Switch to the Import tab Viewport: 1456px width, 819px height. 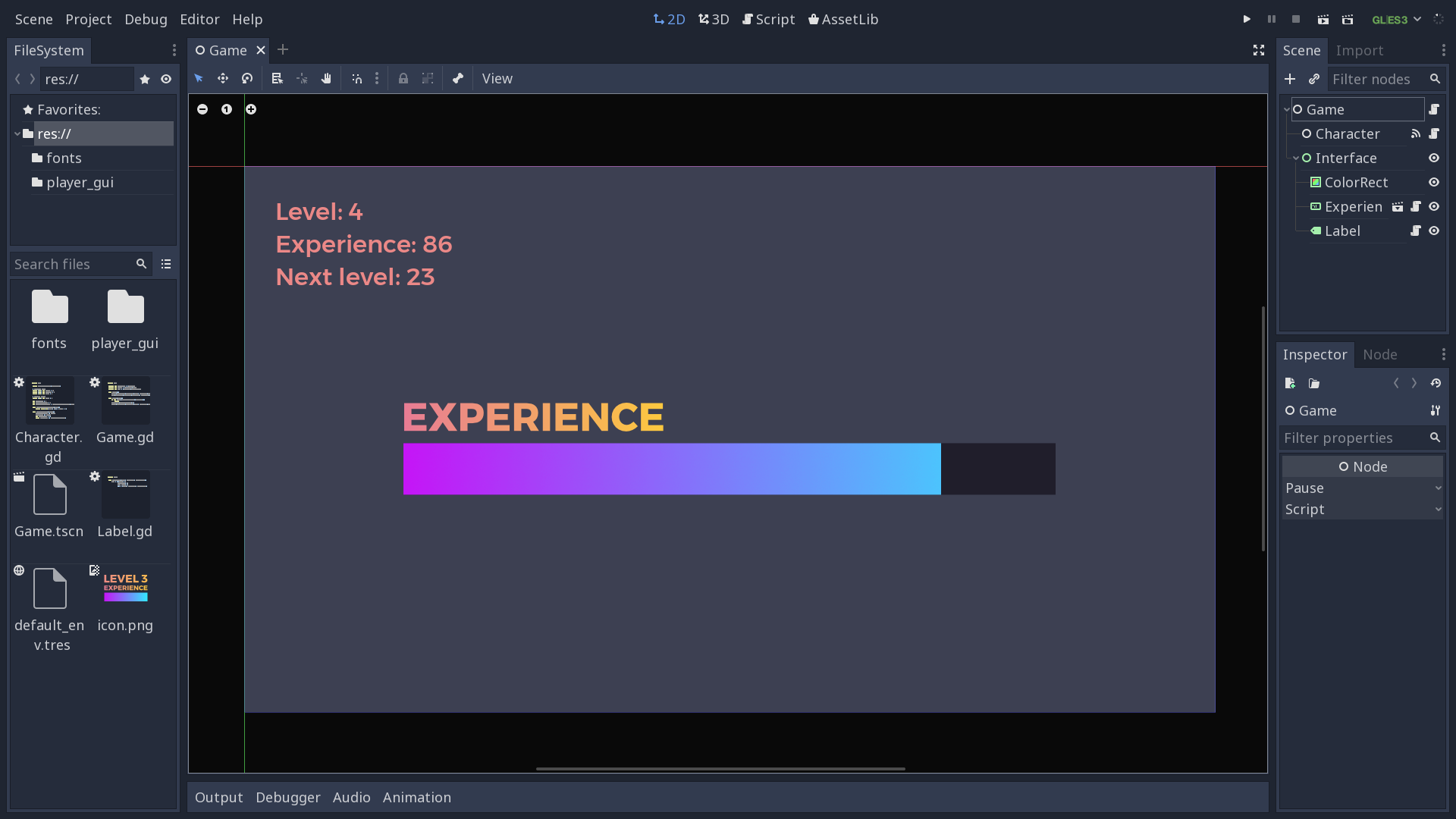(1360, 50)
